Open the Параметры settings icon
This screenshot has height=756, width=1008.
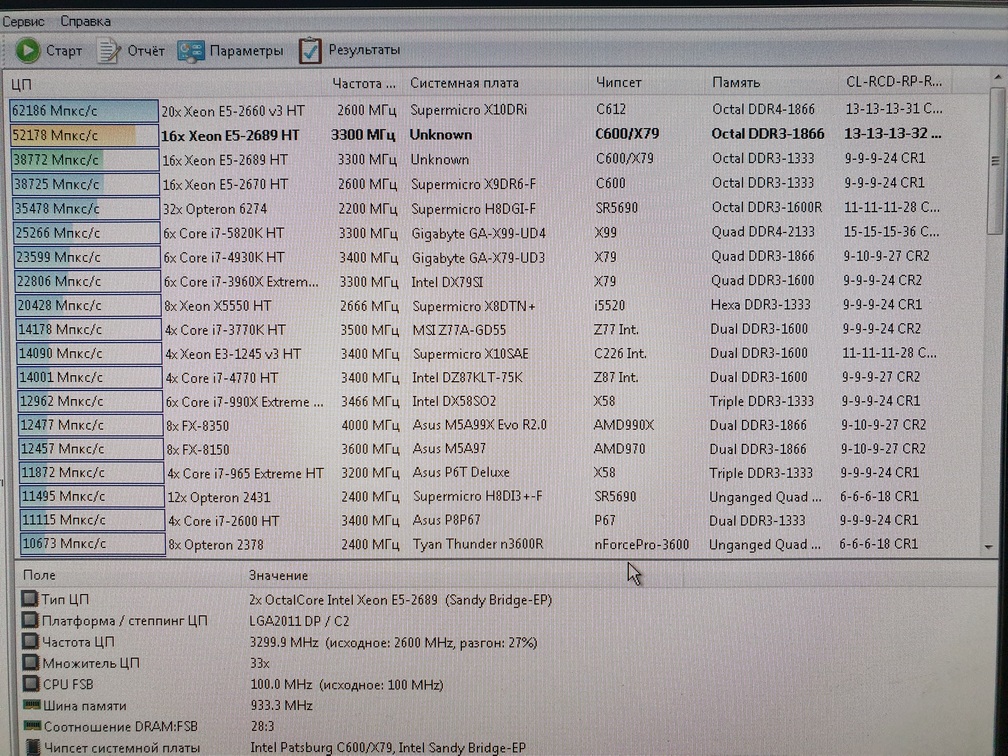pyautogui.click(x=191, y=51)
